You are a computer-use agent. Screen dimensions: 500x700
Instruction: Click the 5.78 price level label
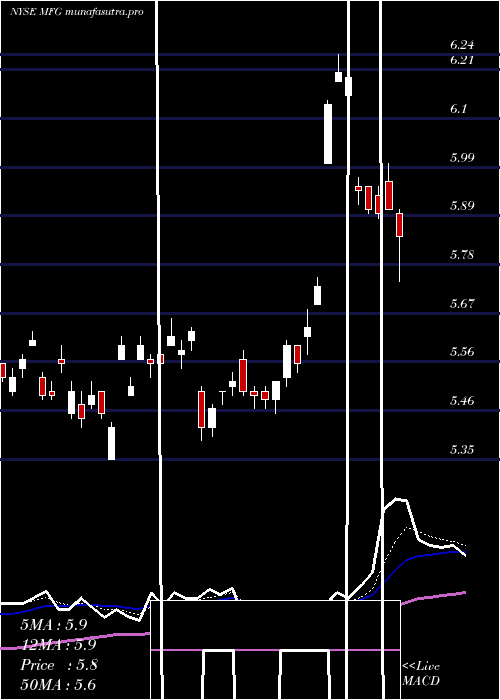point(462,254)
